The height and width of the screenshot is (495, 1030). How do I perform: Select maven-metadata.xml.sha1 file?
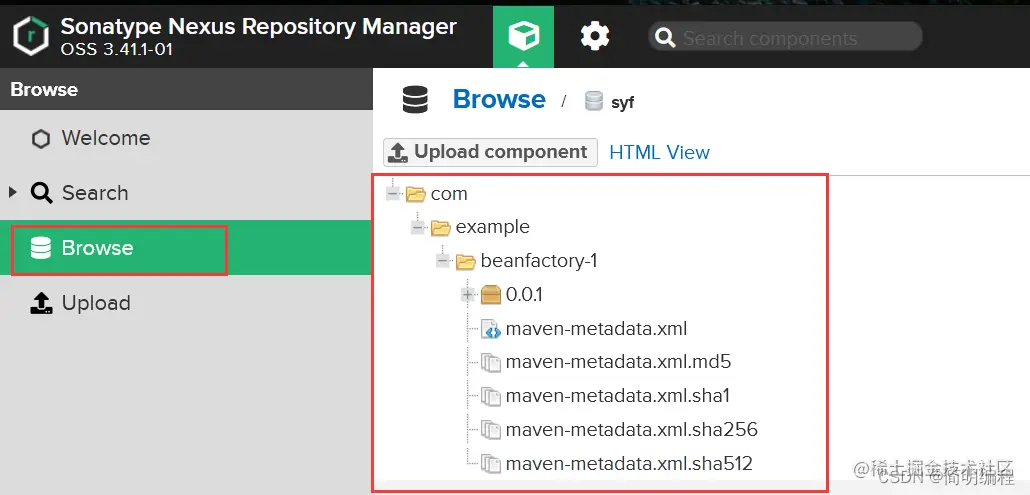pos(617,396)
